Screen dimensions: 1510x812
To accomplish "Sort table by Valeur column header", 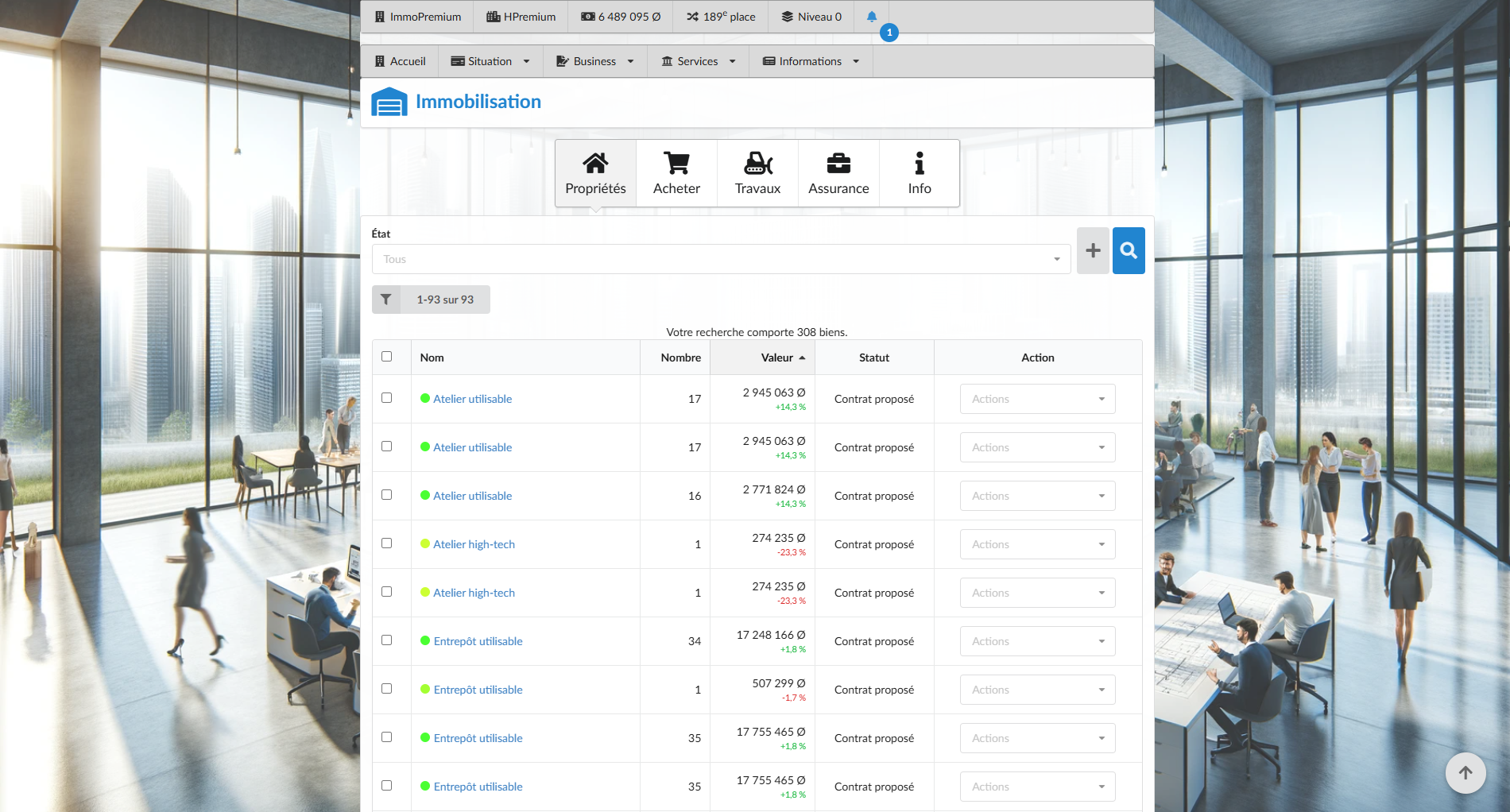I will [777, 358].
